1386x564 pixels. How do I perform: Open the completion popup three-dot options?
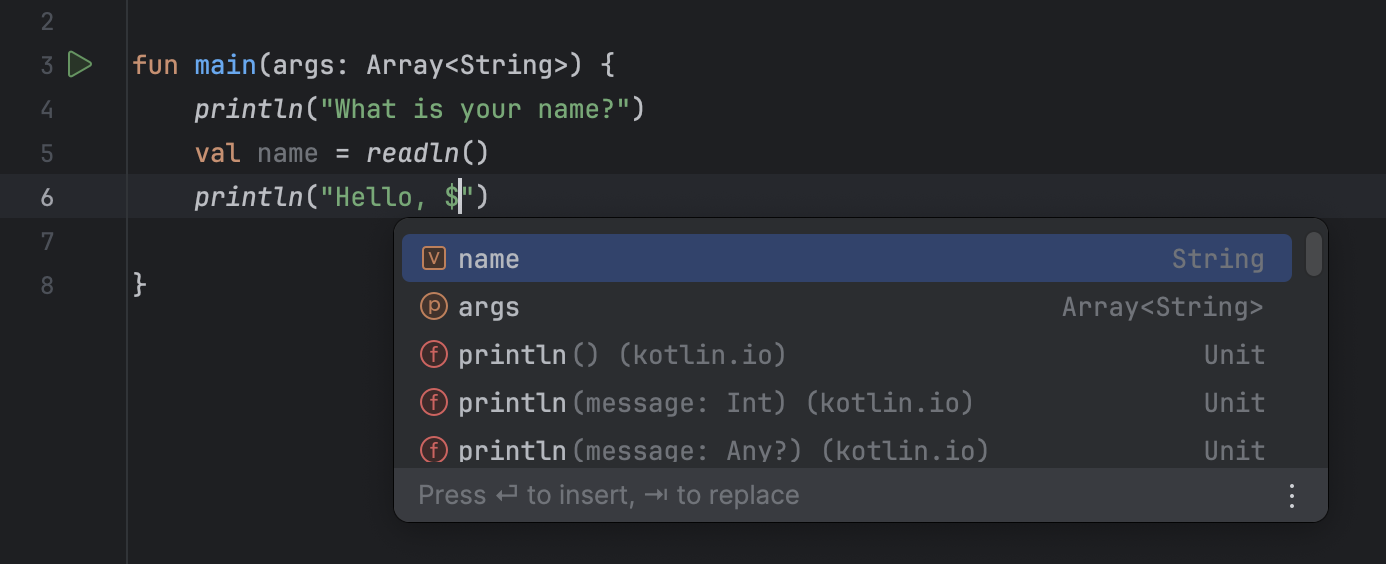point(1292,495)
